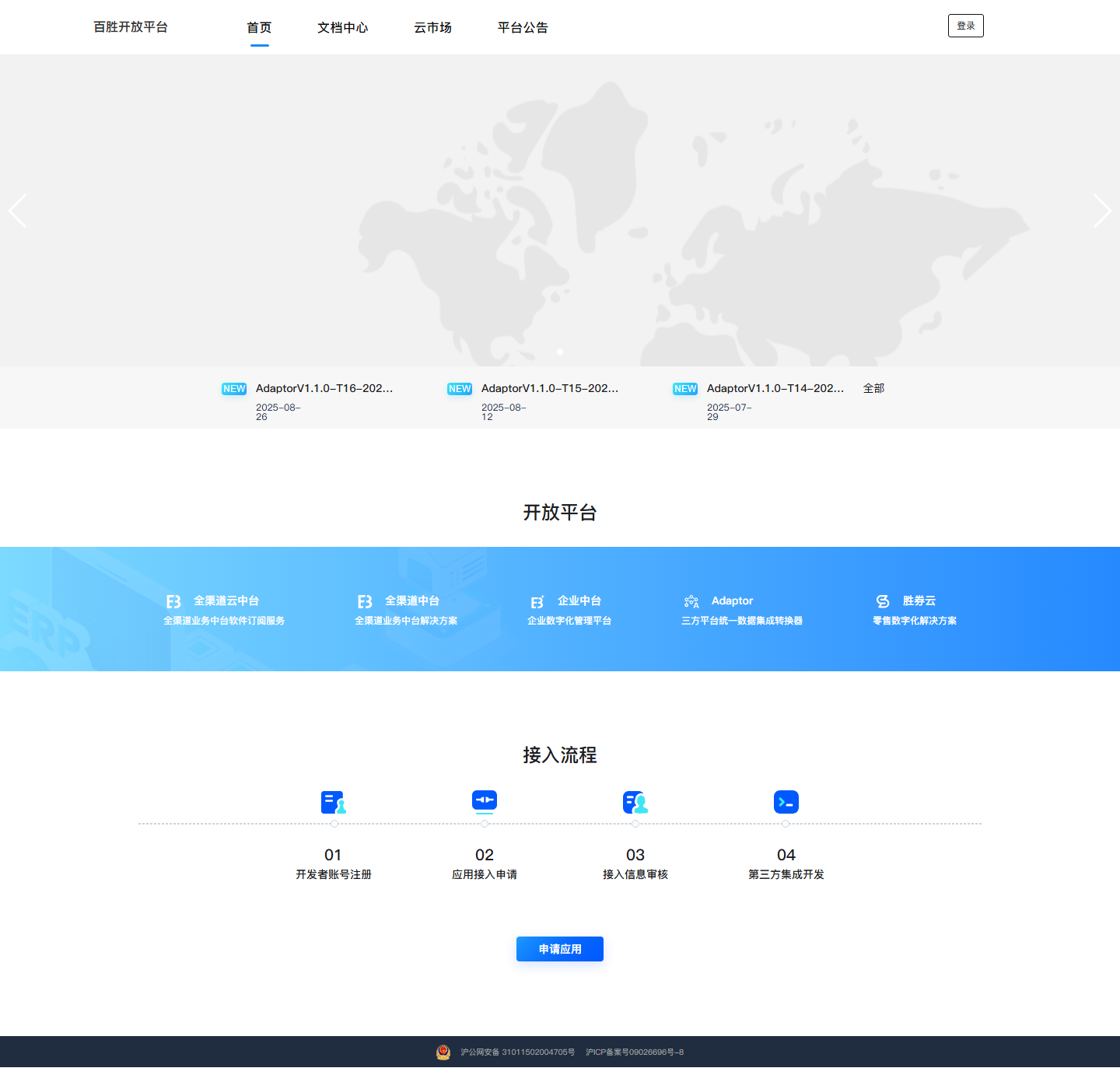Click the police badge icon in footer

[x=443, y=1052]
